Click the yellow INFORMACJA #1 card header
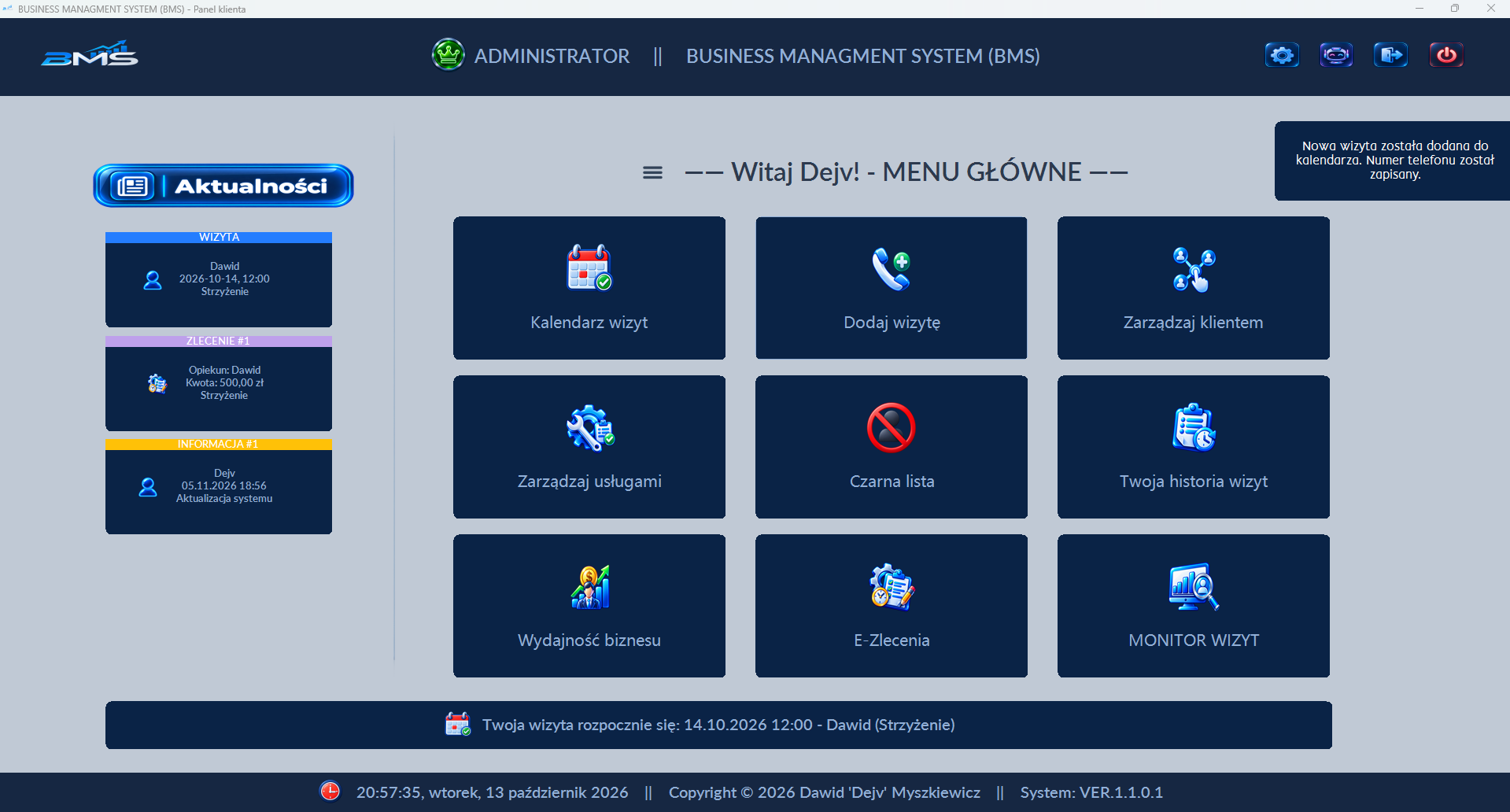 point(219,445)
